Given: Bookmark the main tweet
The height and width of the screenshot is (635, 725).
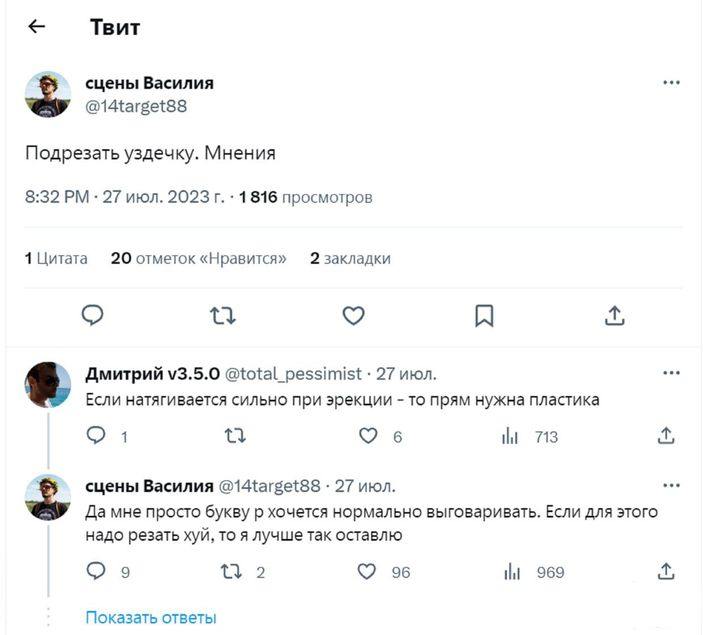Looking at the screenshot, I should click(x=484, y=316).
